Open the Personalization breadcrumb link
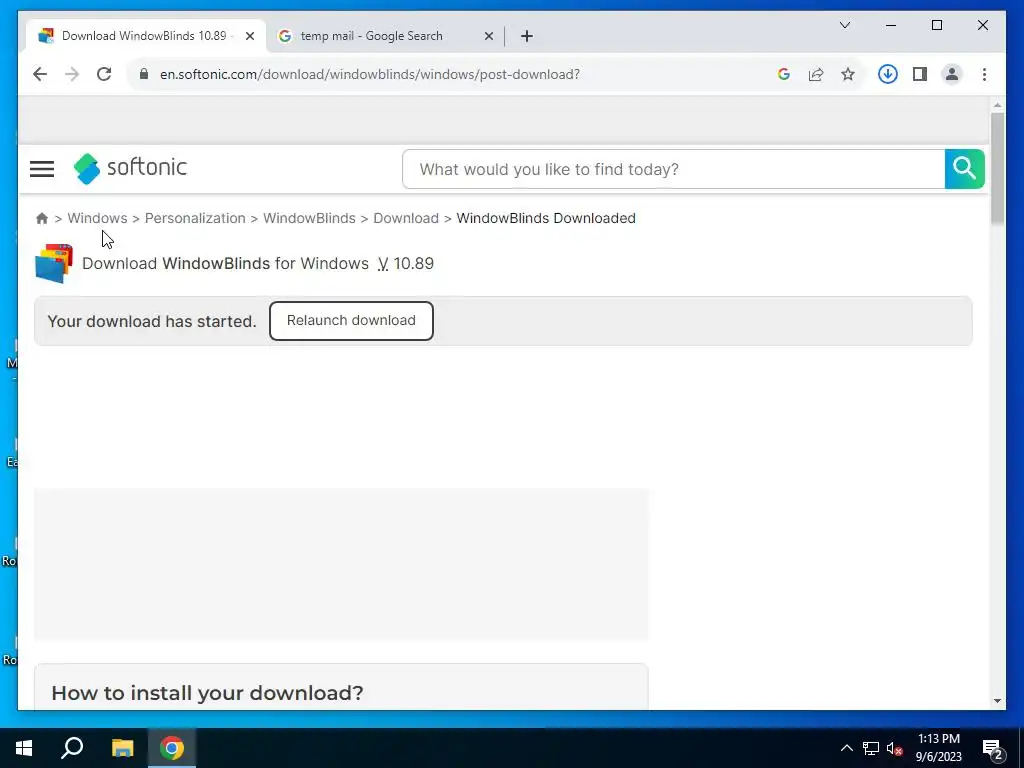This screenshot has height=768, width=1024. tap(195, 218)
